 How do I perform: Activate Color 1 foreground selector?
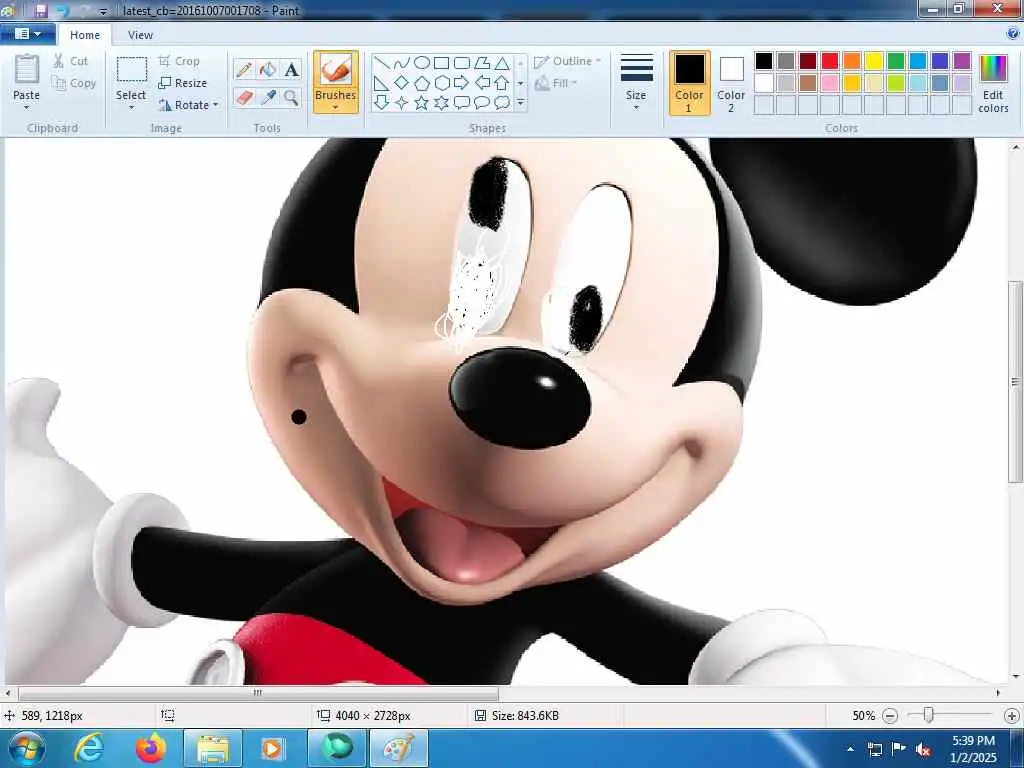click(689, 83)
